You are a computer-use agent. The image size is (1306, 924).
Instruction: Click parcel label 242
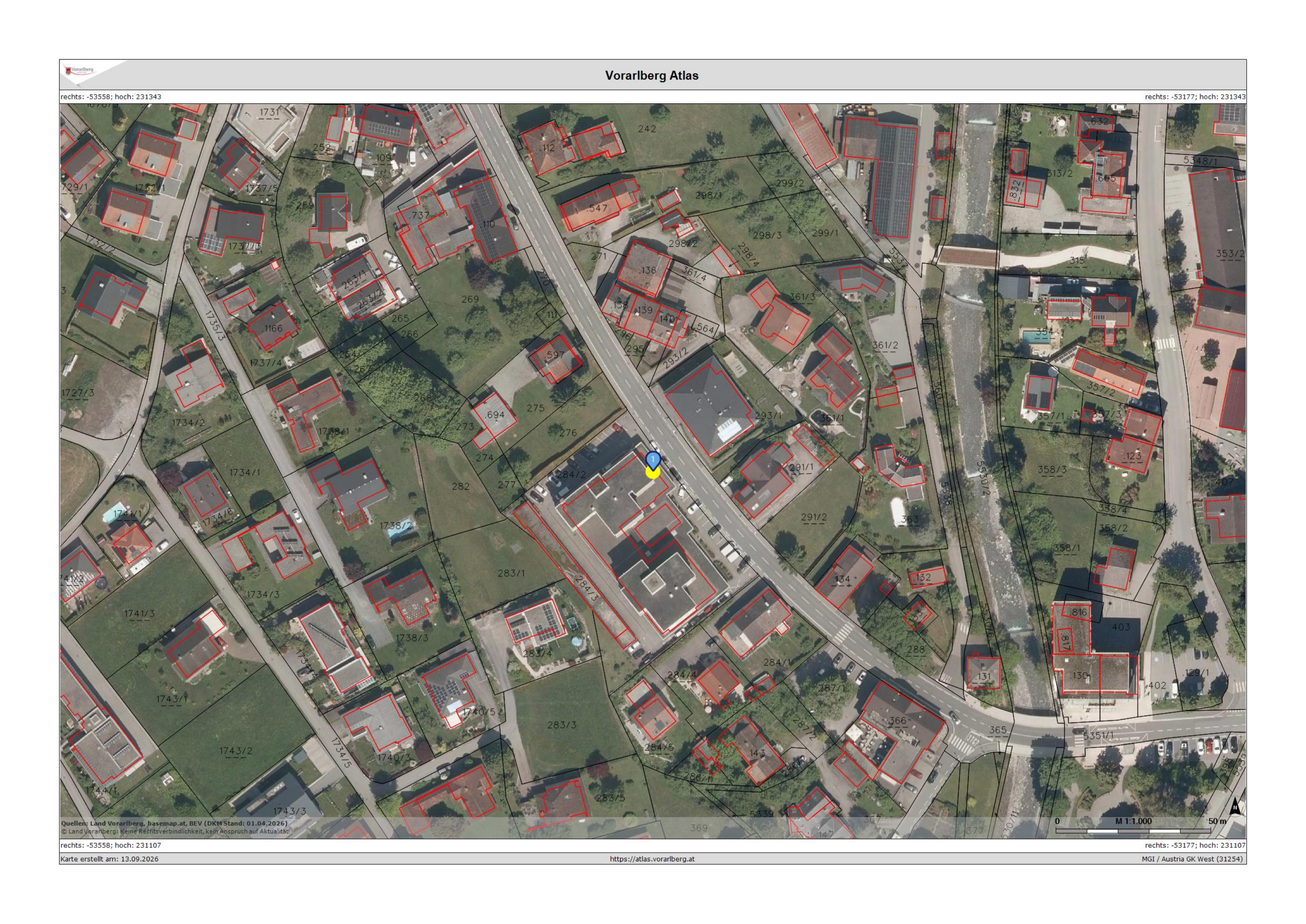647,129
